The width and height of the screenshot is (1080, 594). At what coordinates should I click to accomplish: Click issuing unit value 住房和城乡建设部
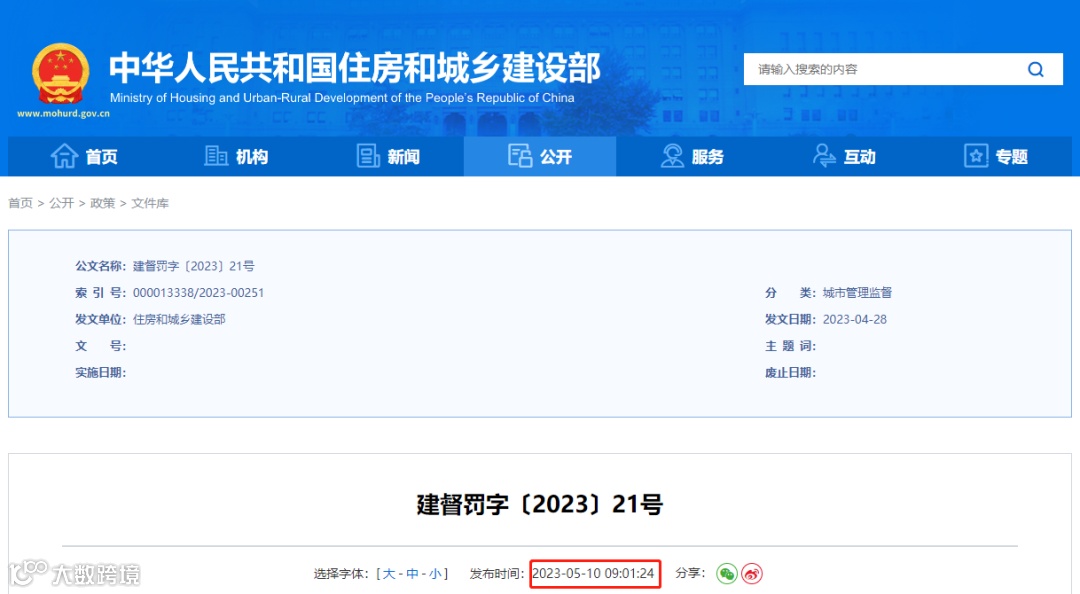pos(179,319)
